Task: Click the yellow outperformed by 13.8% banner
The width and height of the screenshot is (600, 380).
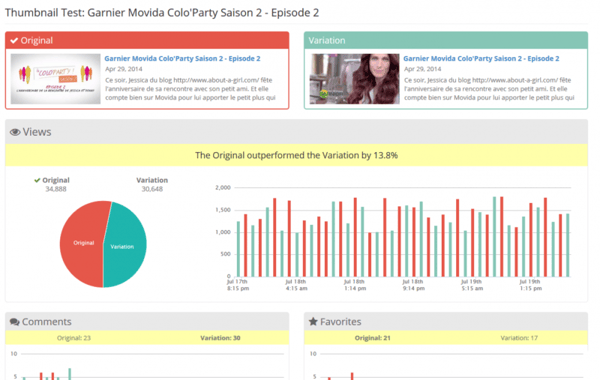Action: [297, 155]
